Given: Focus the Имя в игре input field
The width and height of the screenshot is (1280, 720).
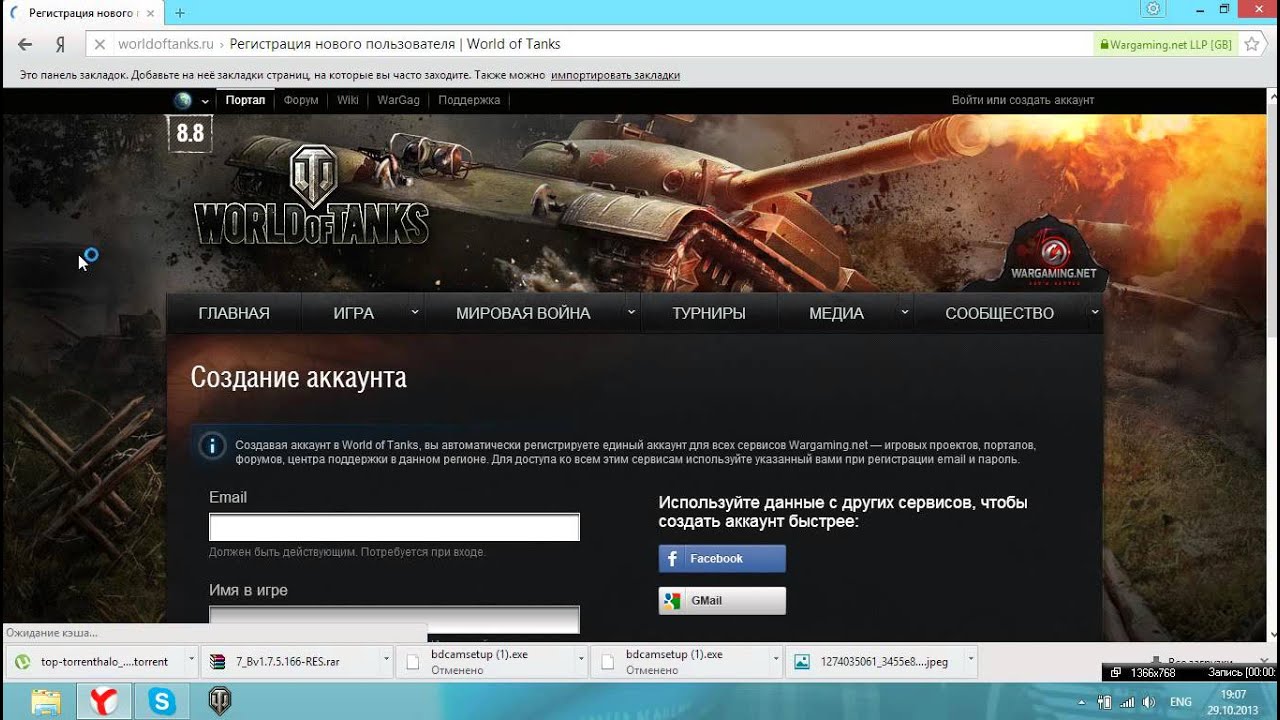Looking at the screenshot, I should click(x=394, y=618).
